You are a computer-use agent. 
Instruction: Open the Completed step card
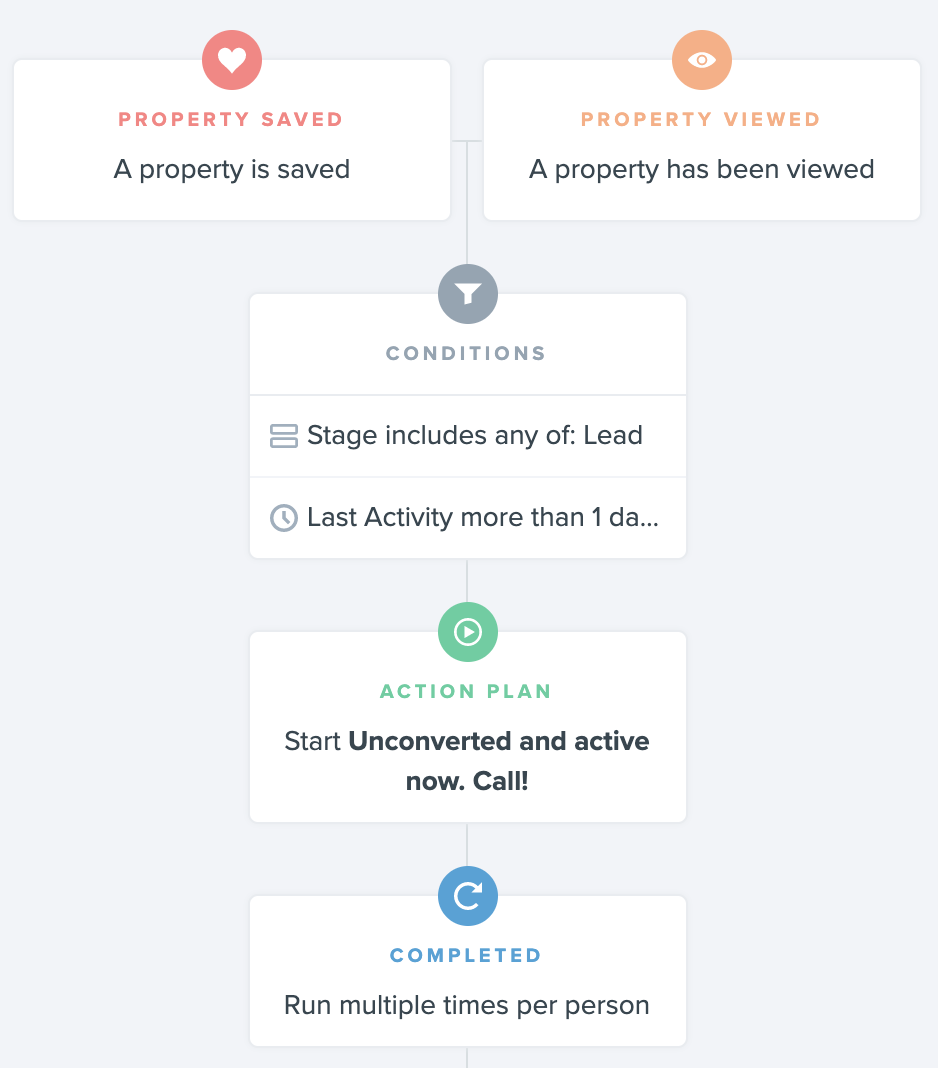[468, 971]
